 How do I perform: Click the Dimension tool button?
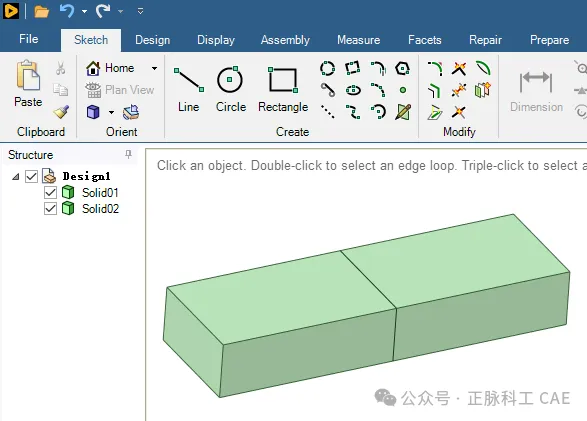pyautogui.click(x=536, y=91)
